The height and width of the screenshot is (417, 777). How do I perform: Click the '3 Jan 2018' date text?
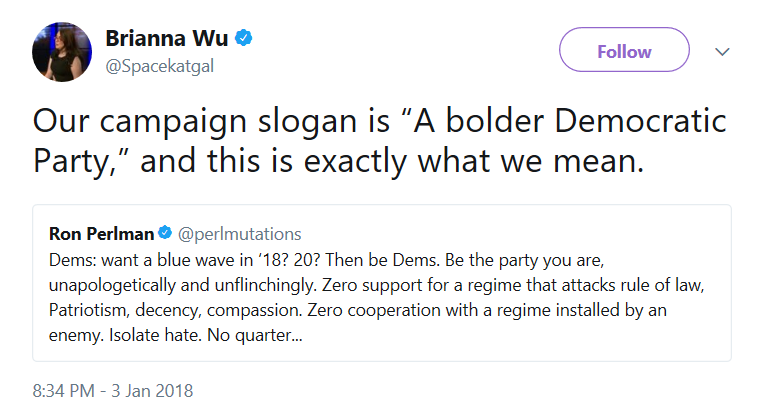[152, 391]
